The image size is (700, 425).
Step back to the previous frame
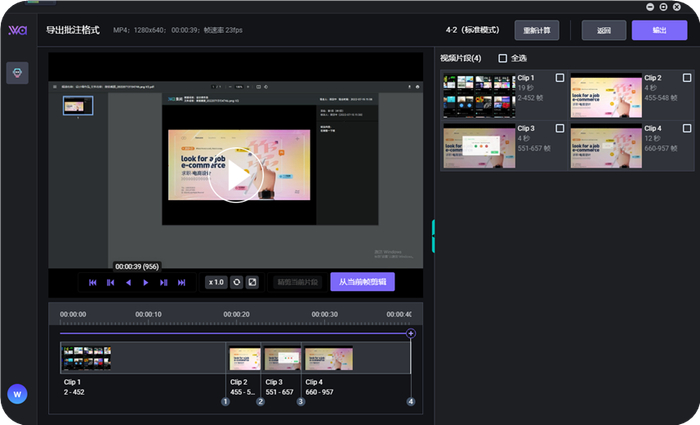[x=111, y=282]
